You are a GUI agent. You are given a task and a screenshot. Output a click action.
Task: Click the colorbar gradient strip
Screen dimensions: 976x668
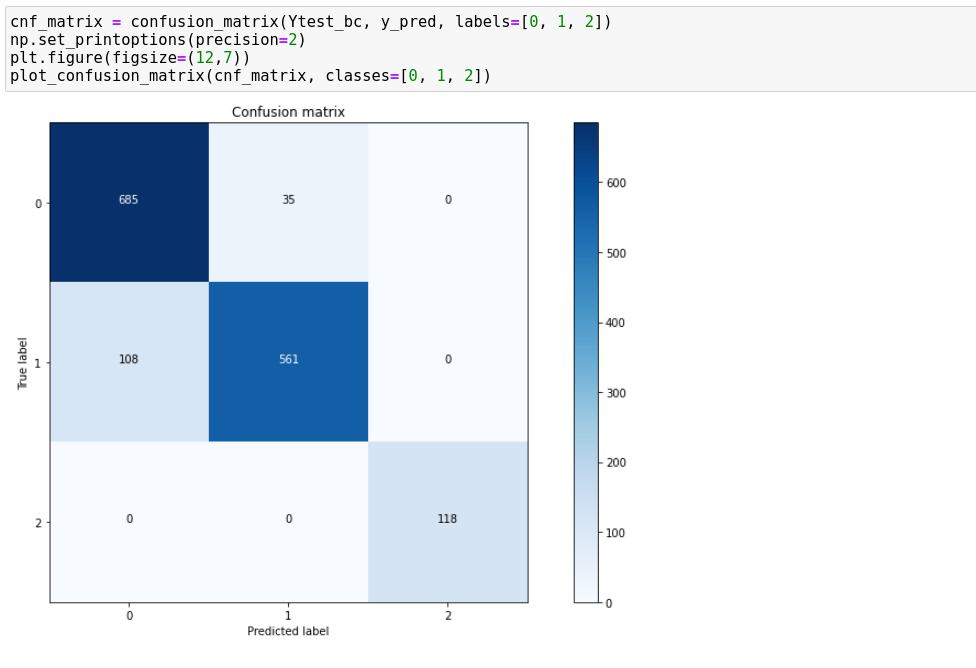click(585, 360)
